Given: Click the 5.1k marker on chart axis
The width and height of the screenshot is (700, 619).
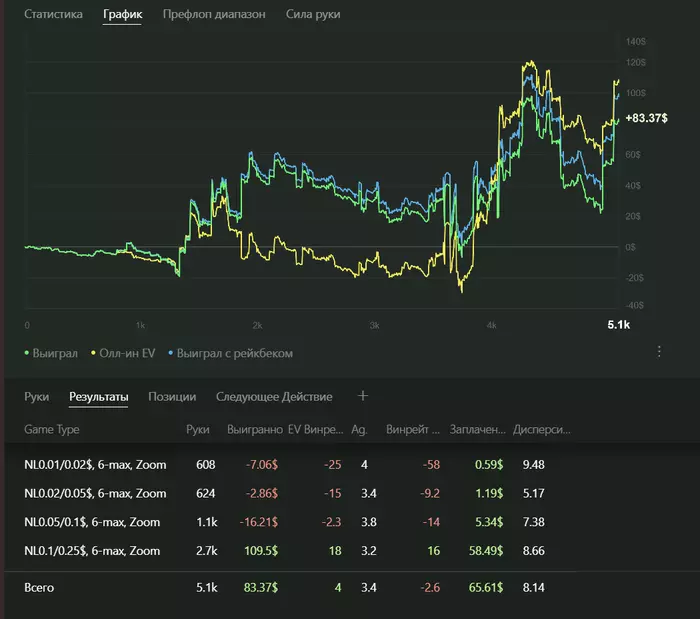Looking at the screenshot, I should [620, 325].
